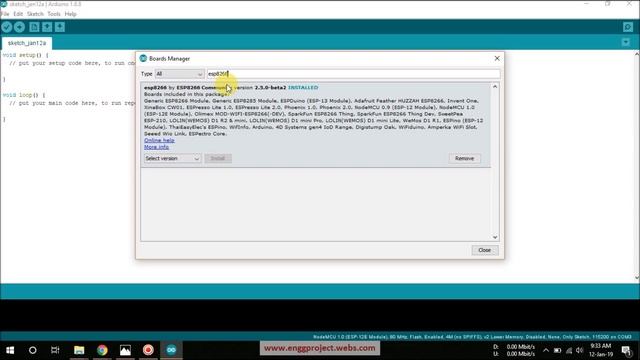Click the network icon in system tray
640x360 pixels.
click(569, 350)
